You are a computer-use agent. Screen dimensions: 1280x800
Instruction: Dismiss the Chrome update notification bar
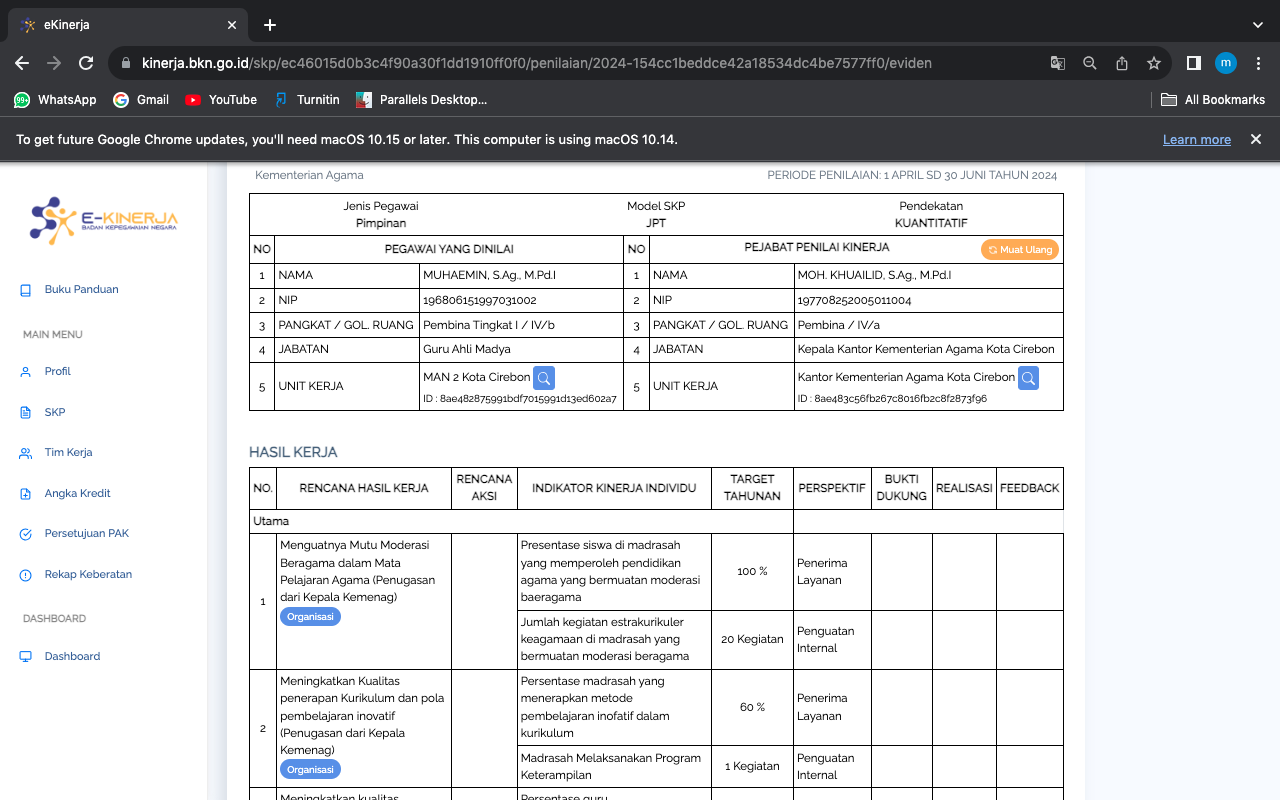click(x=1256, y=140)
